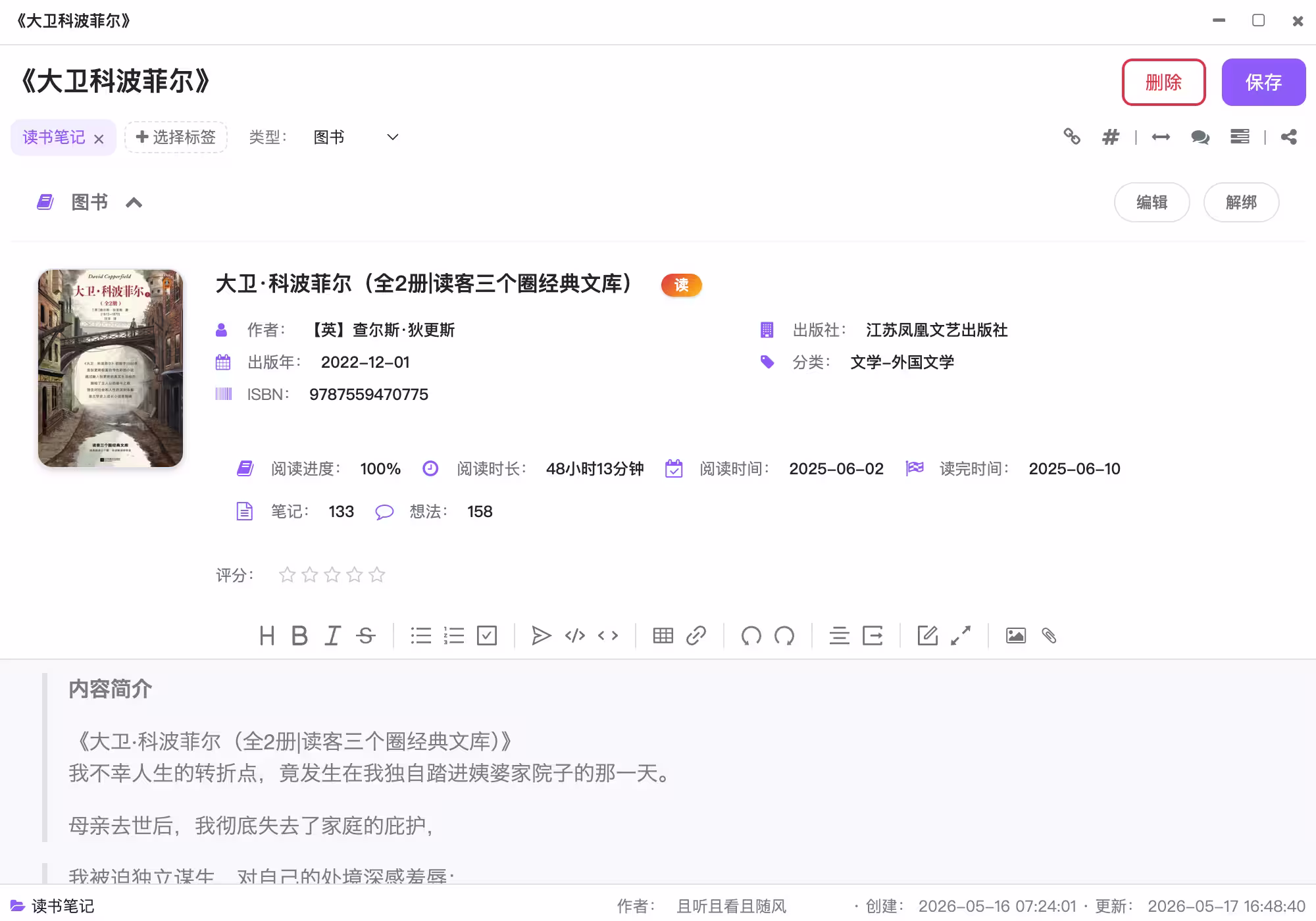Rate the book one star
This screenshot has height=921, width=1316.
[287, 575]
